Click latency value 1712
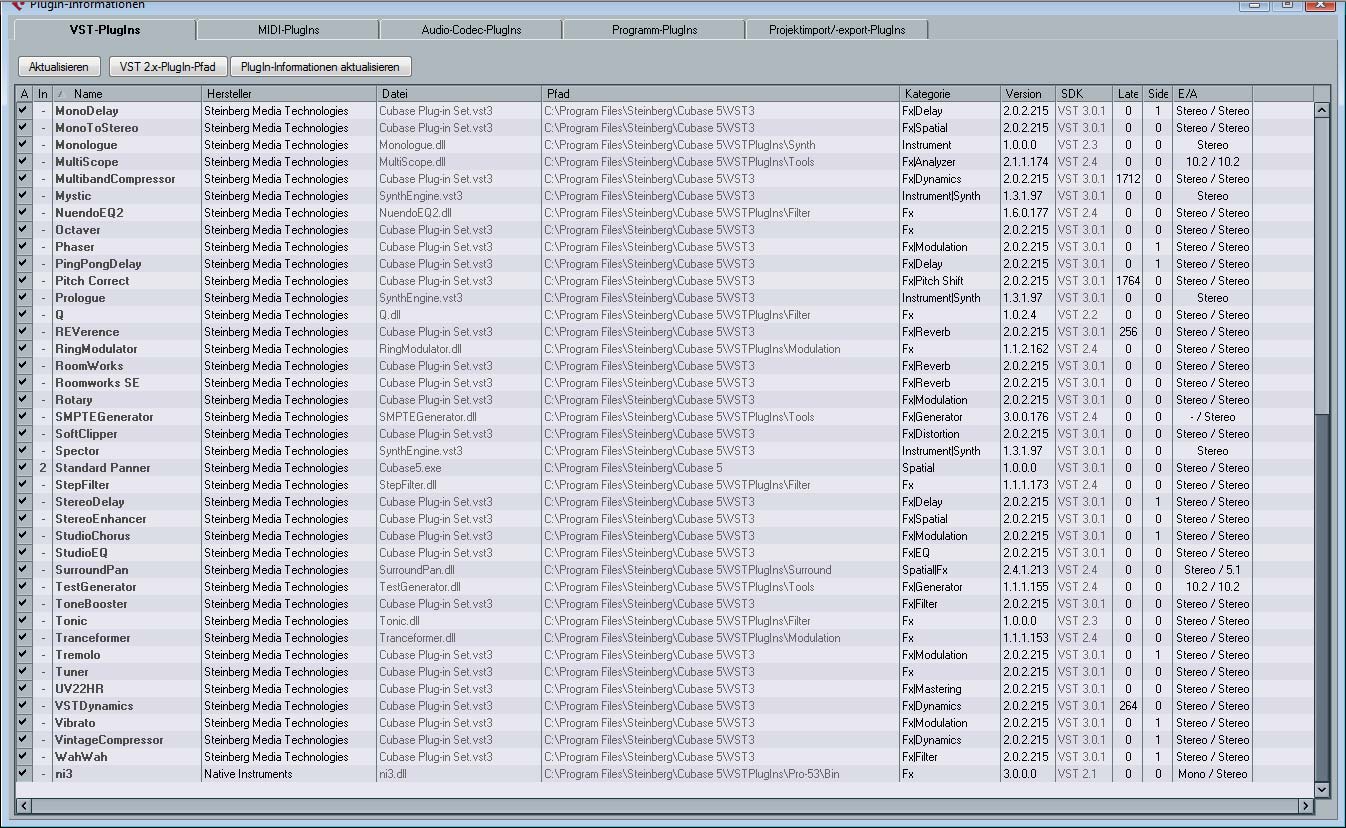 (x=1128, y=179)
